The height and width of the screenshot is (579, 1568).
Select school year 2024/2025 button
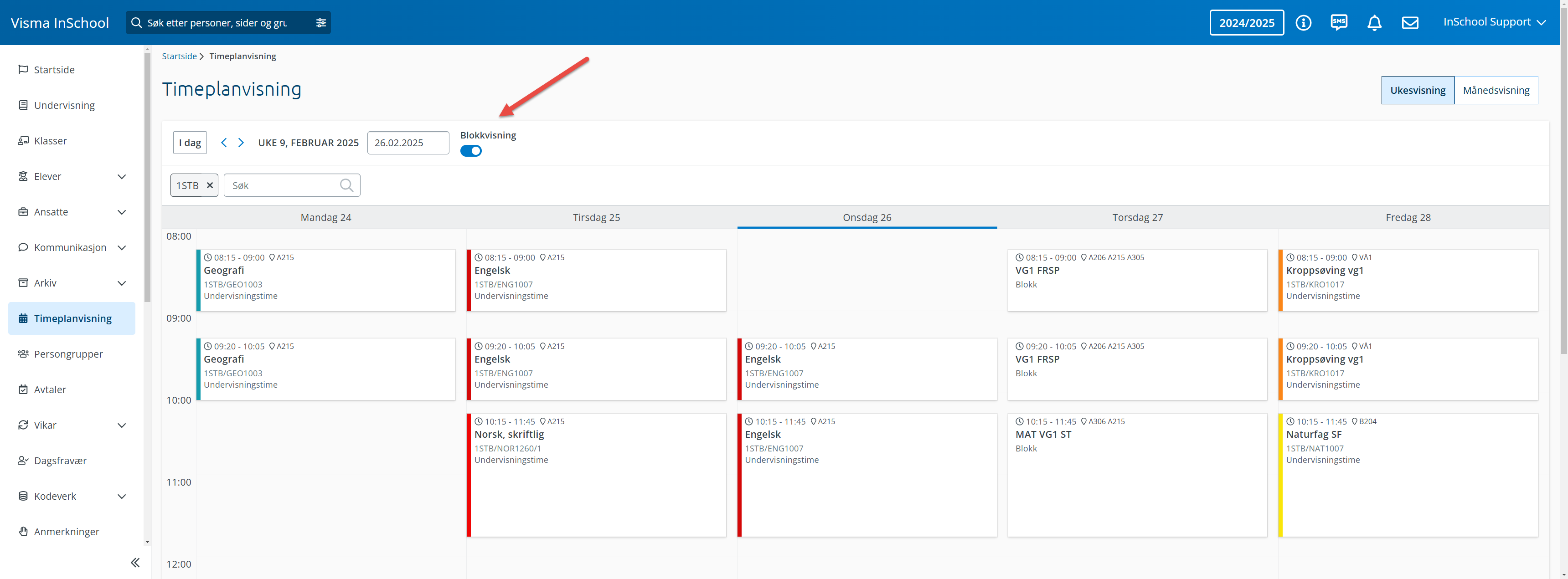pyautogui.click(x=1246, y=22)
